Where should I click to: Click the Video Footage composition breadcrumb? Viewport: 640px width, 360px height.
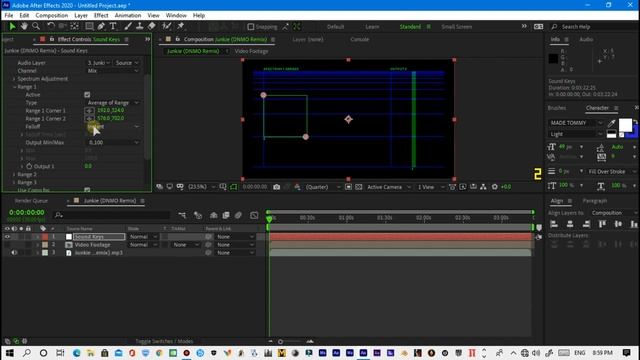[x=251, y=51]
